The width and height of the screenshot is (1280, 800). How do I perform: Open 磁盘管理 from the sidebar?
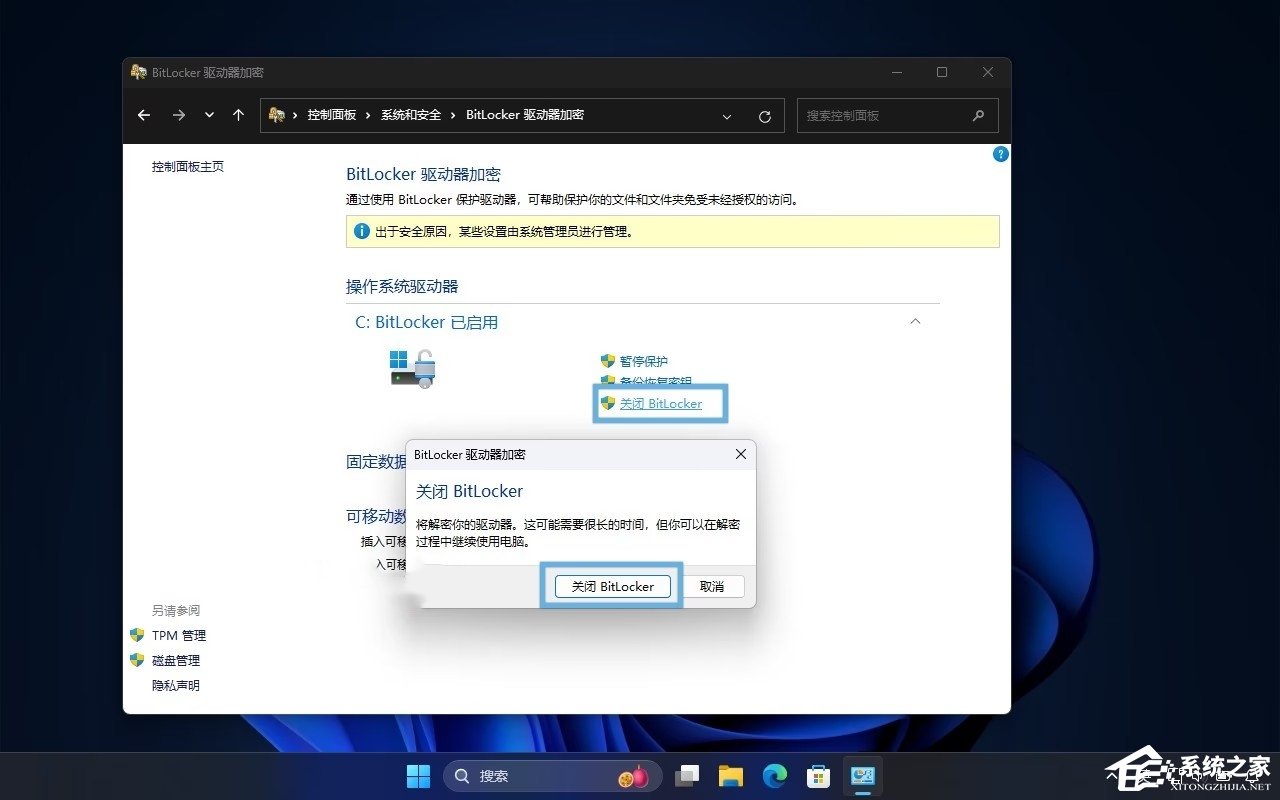[x=175, y=660]
